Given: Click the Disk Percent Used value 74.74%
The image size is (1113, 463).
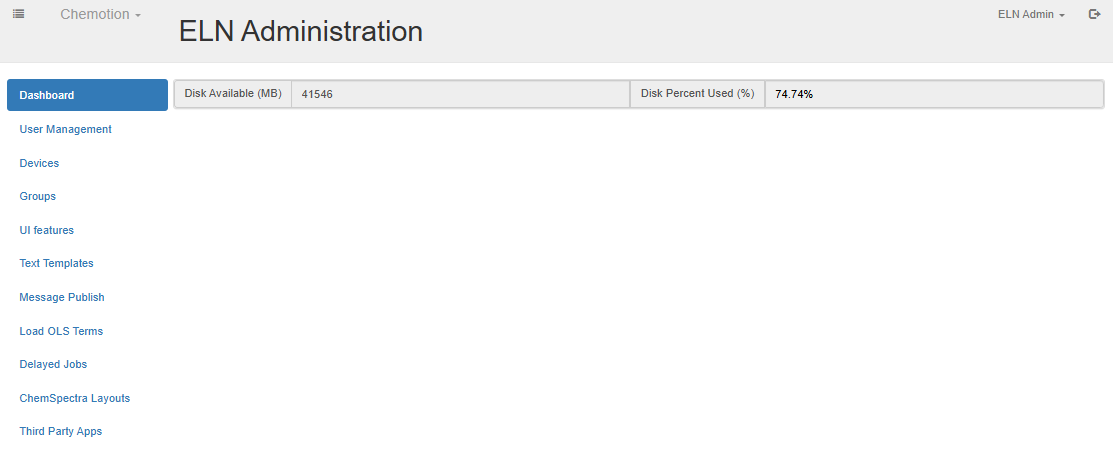Looking at the screenshot, I should tap(933, 94).
